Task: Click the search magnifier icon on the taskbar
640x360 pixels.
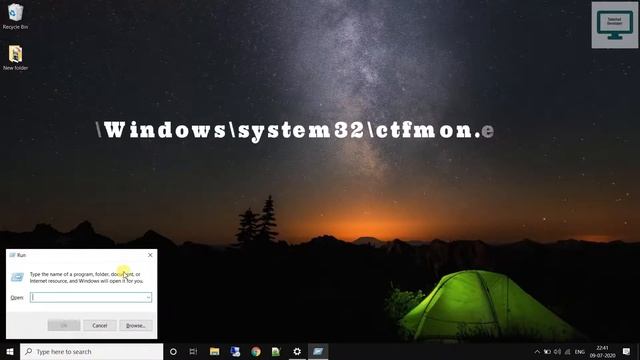Action: [x=28, y=351]
